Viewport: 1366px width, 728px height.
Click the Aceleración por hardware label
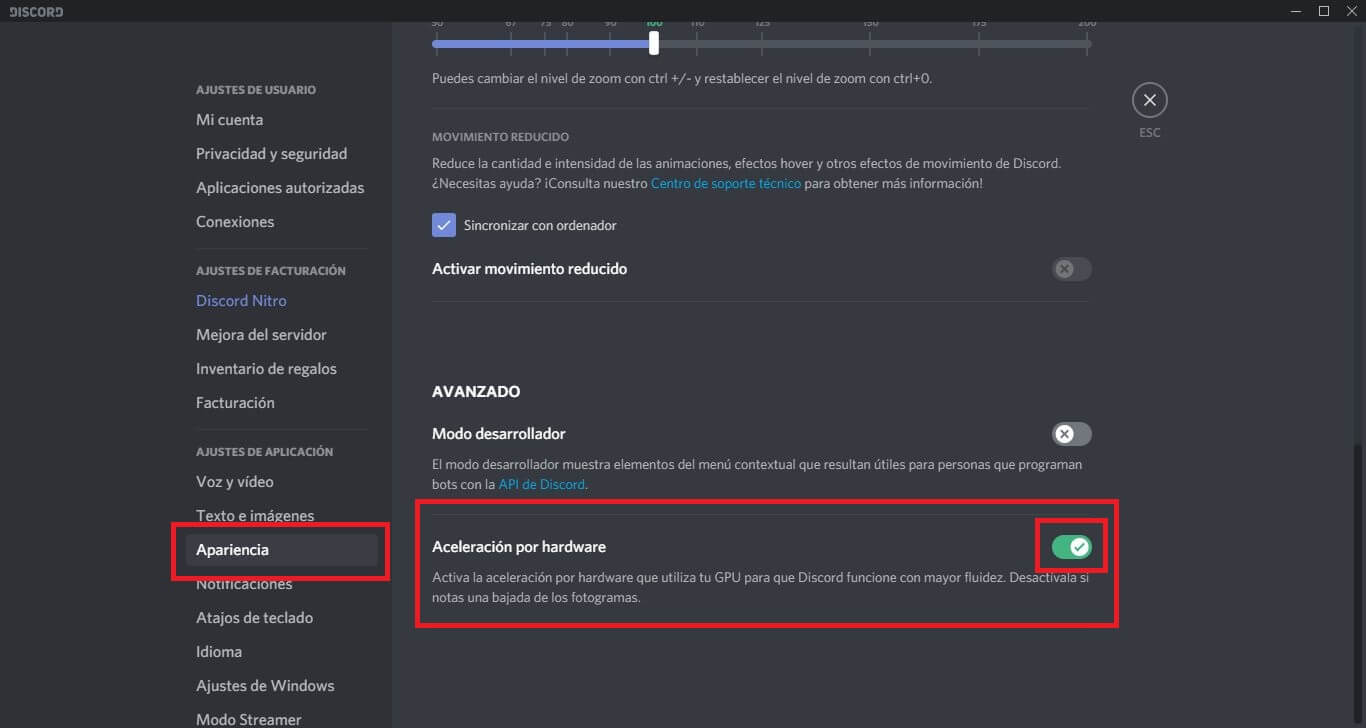[x=519, y=547]
